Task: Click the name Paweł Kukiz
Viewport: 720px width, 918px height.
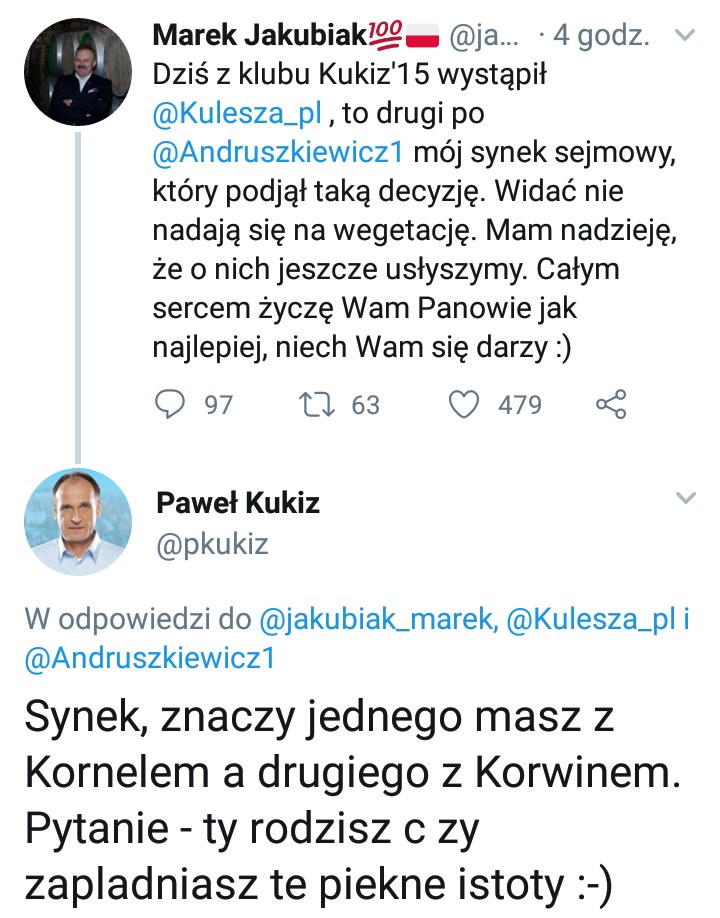Action: click(x=240, y=504)
